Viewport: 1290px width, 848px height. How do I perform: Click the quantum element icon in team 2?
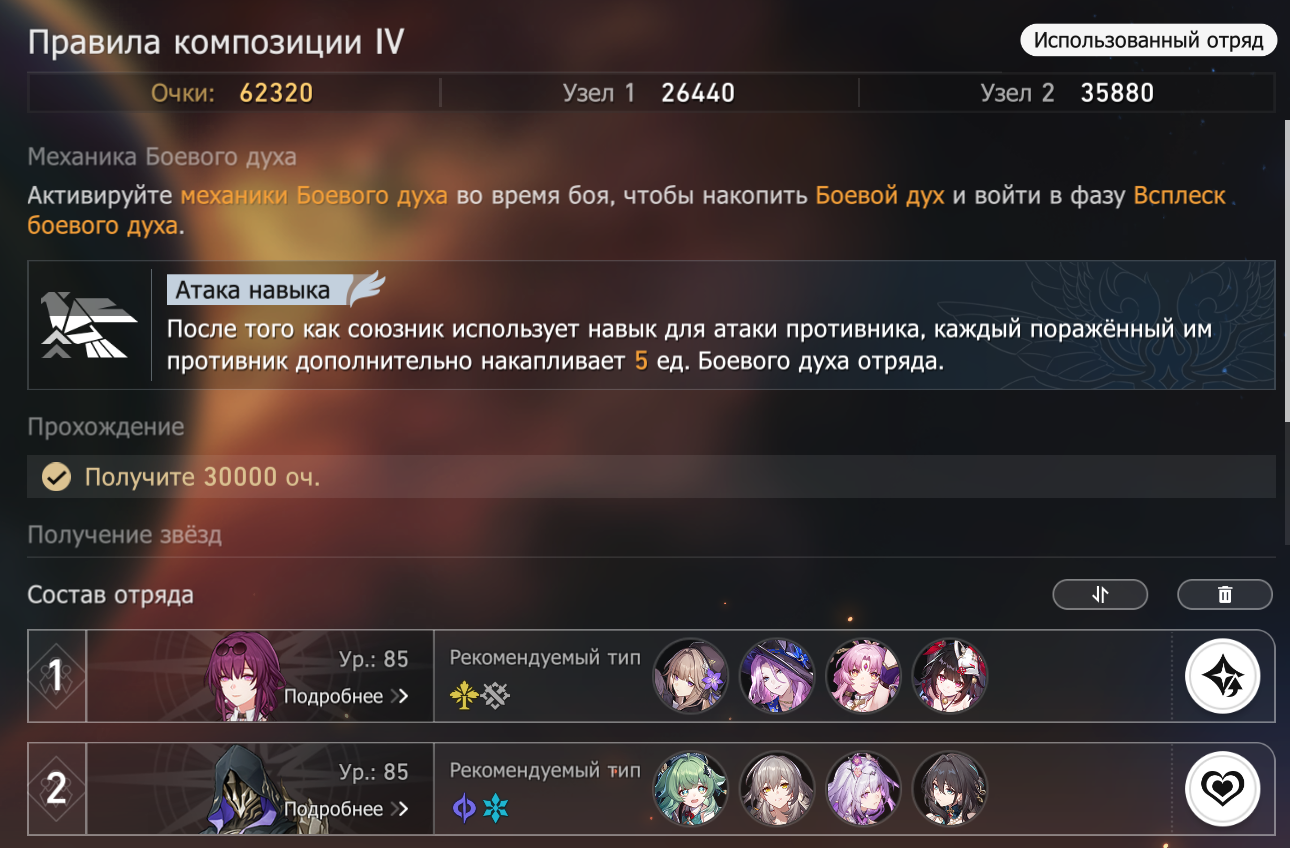tap(464, 808)
